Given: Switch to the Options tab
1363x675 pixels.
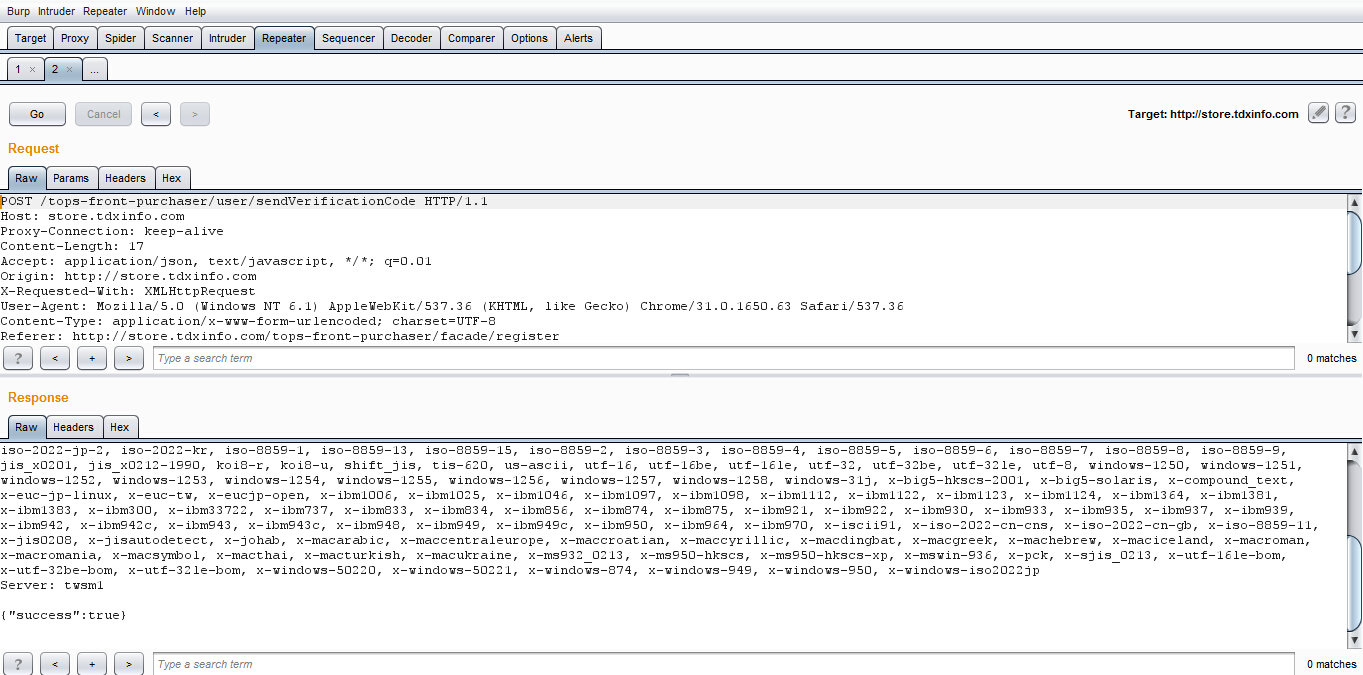Looking at the screenshot, I should click(x=529, y=38).
